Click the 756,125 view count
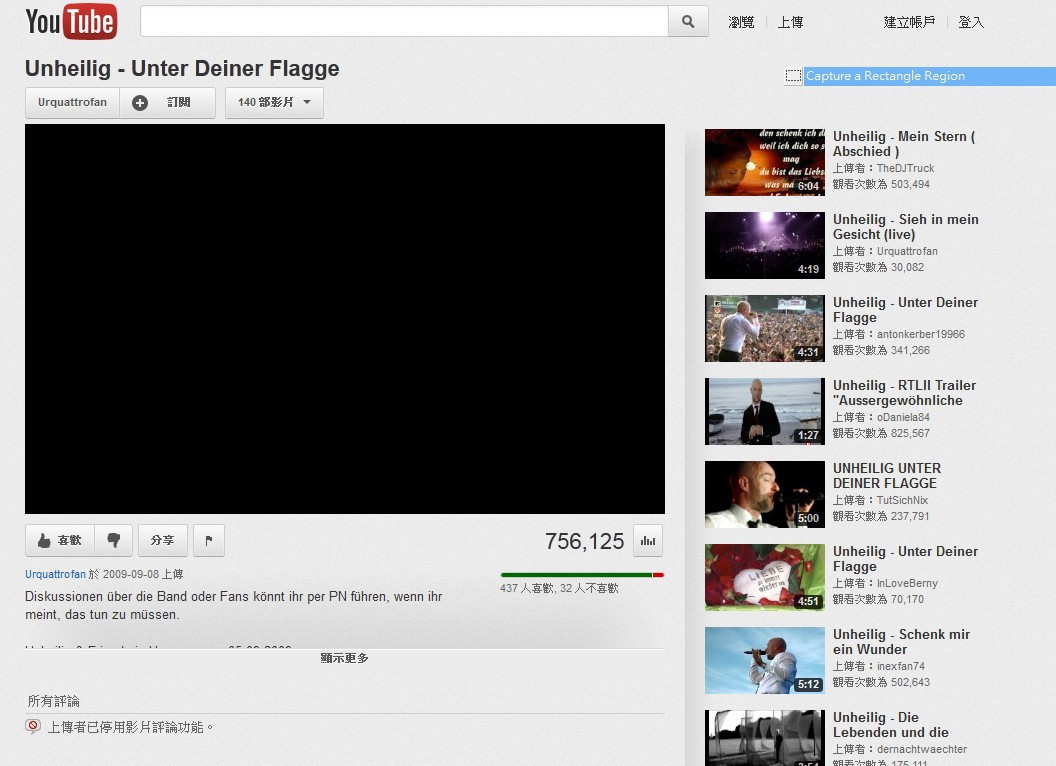Image resolution: width=1056 pixels, height=766 pixels. tap(585, 541)
